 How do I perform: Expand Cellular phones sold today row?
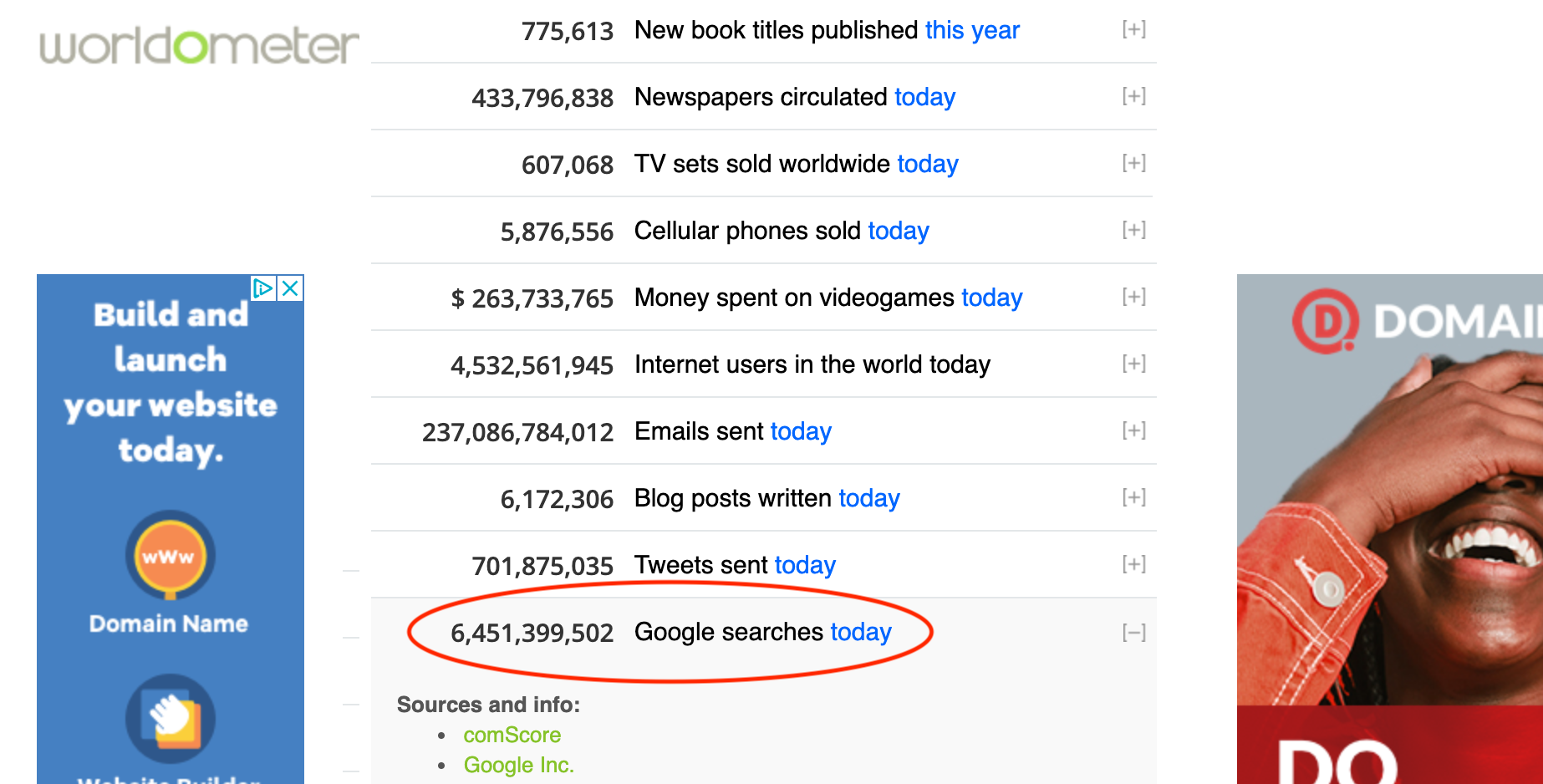pos(1134,230)
